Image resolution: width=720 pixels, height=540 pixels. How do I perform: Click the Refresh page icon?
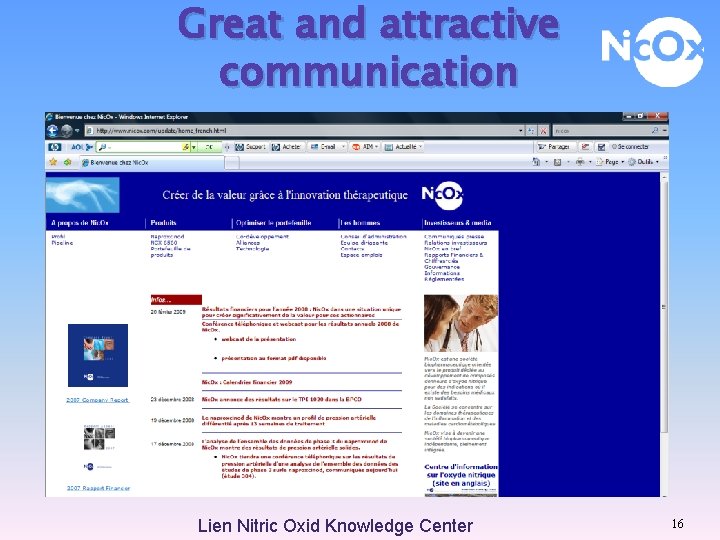tap(531, 131)
